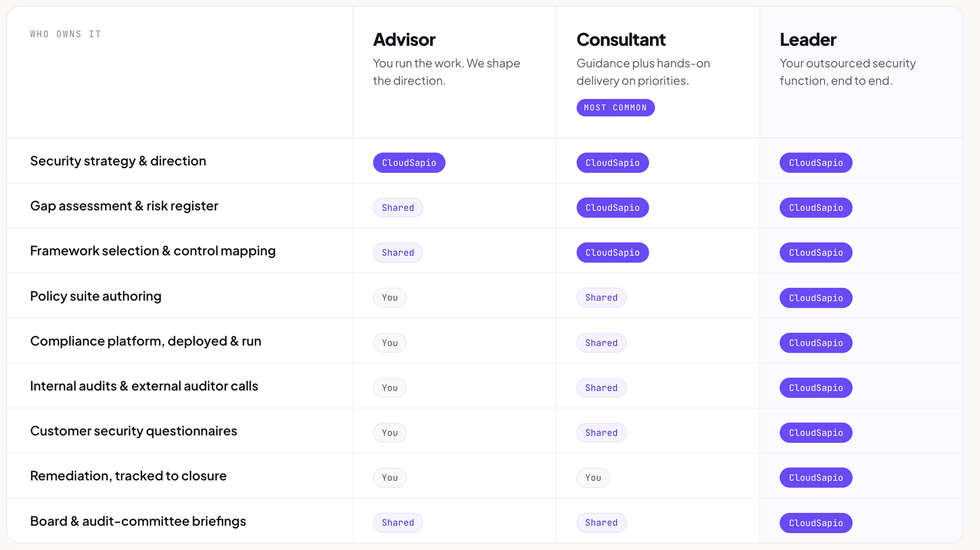Click Shared badge for Compliance platform under Consultant
Image resolution: width=980 pixels, height=550 pixels.
(601, 342)
